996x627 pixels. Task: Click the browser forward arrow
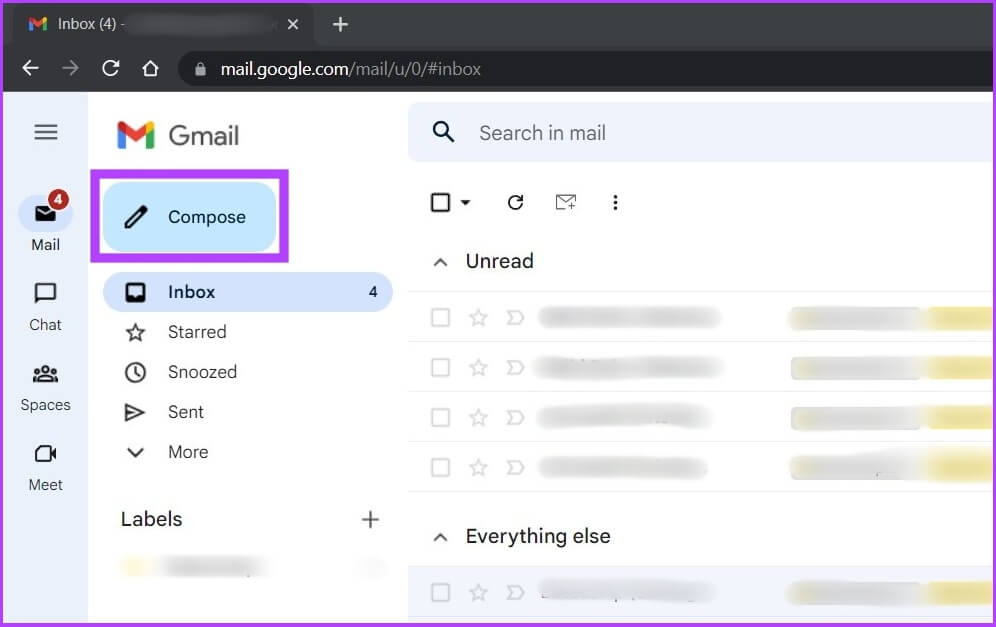(71, 68)
